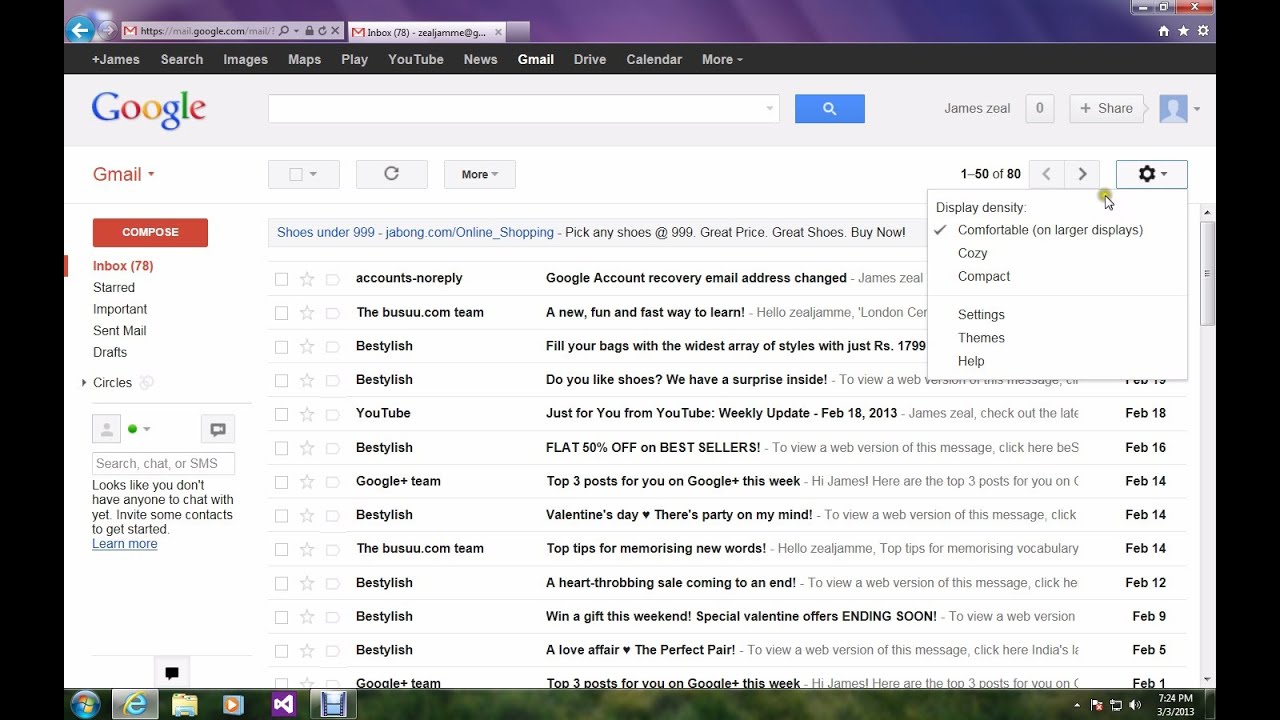The width and height of the screenshot is (1280, 720).
Task: Expand the More menu in Google bar
Action: coord(722,59)
